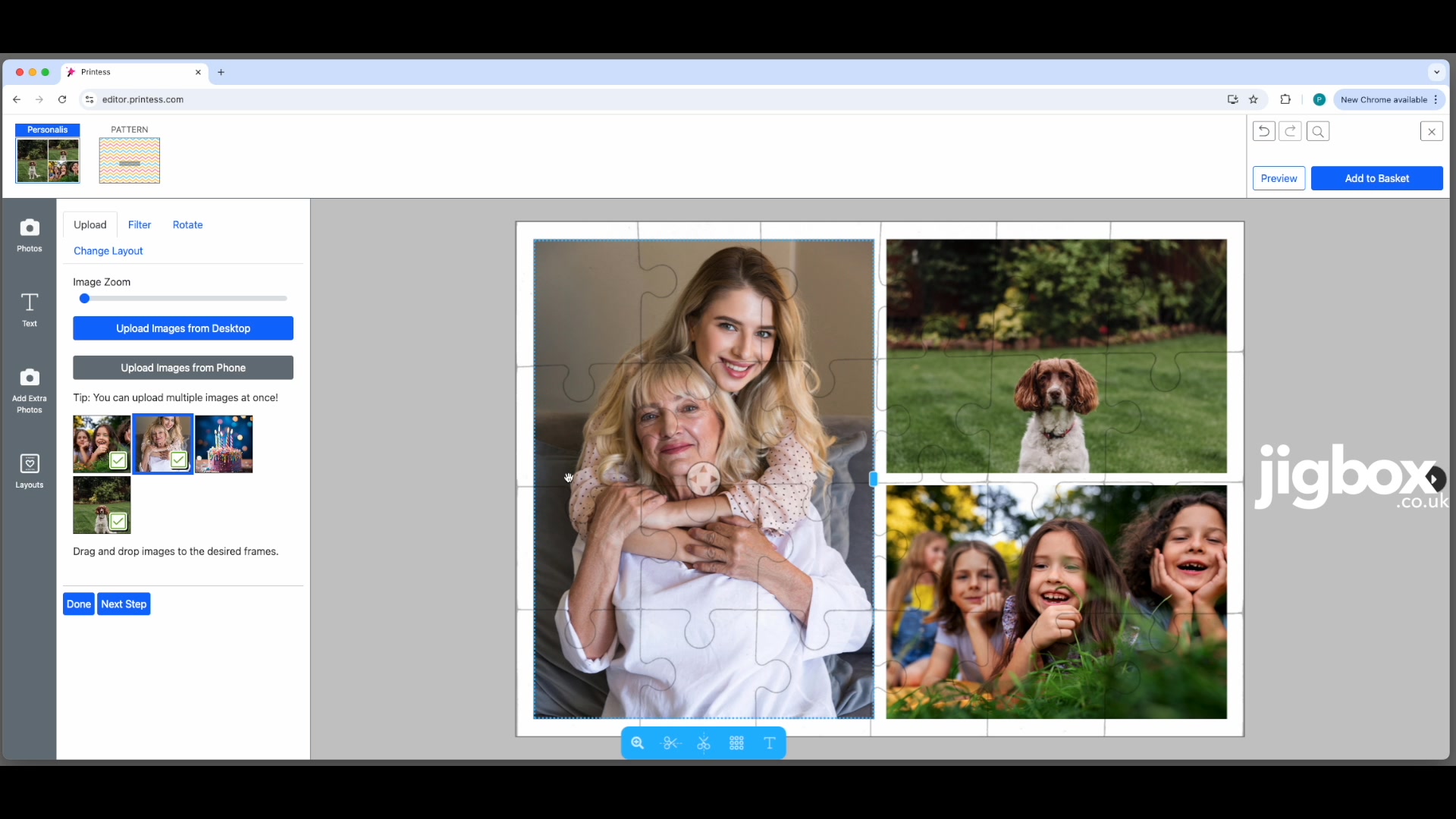Click the horizontal scissors split icon

(x=671, y=743)
